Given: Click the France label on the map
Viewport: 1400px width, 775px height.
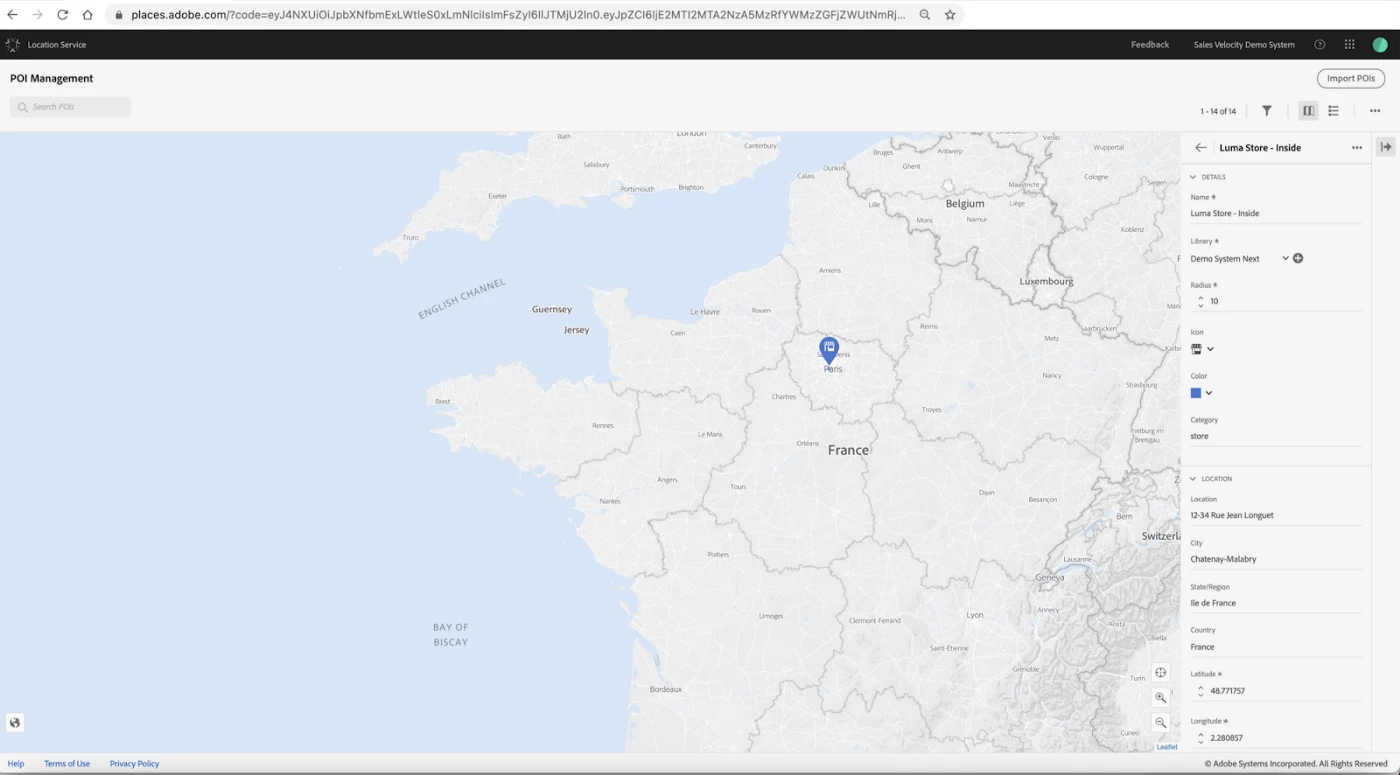Looking at the screenshot, I should point(848,450).
